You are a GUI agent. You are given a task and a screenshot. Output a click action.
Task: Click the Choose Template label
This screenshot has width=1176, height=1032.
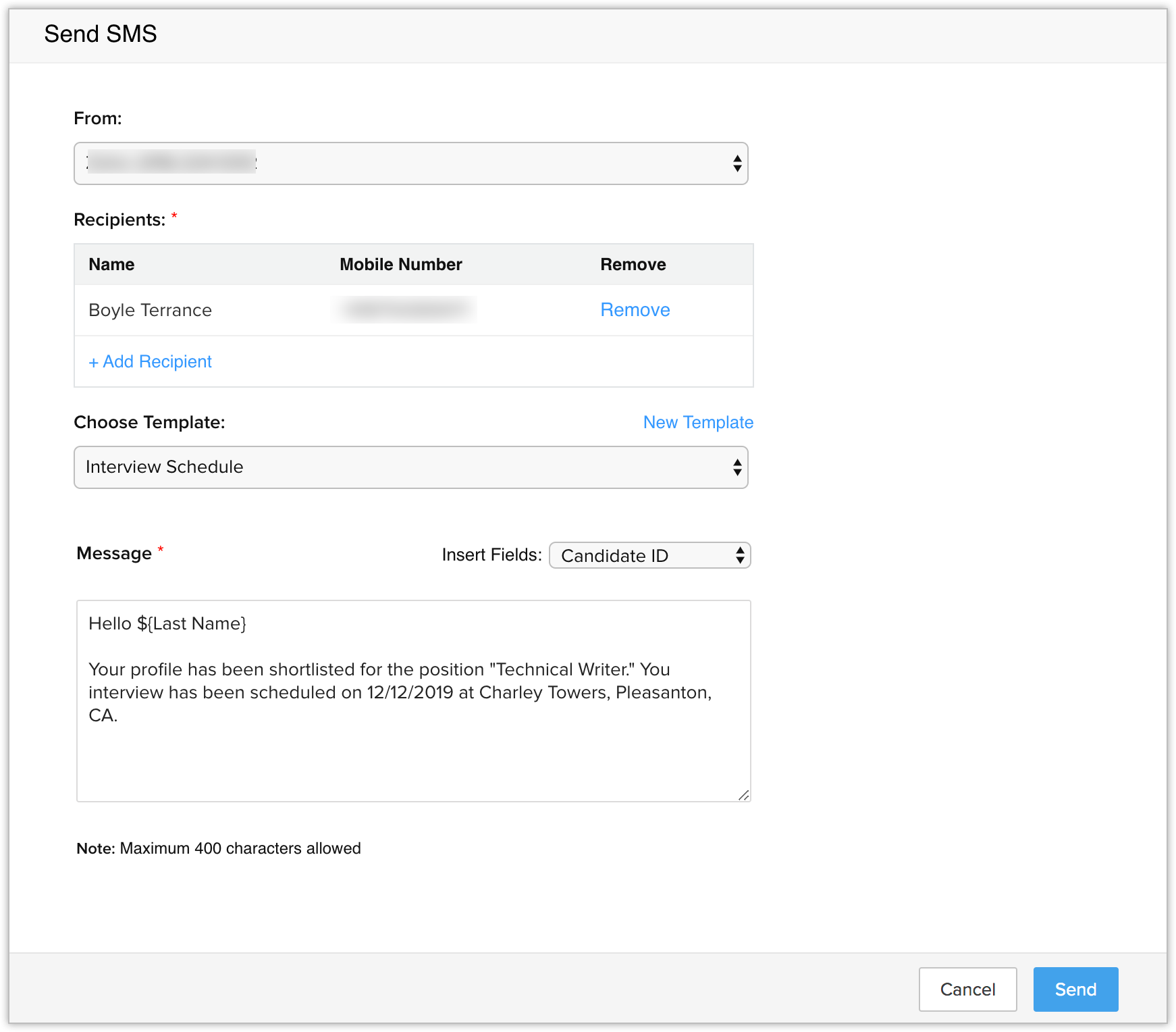149,423
